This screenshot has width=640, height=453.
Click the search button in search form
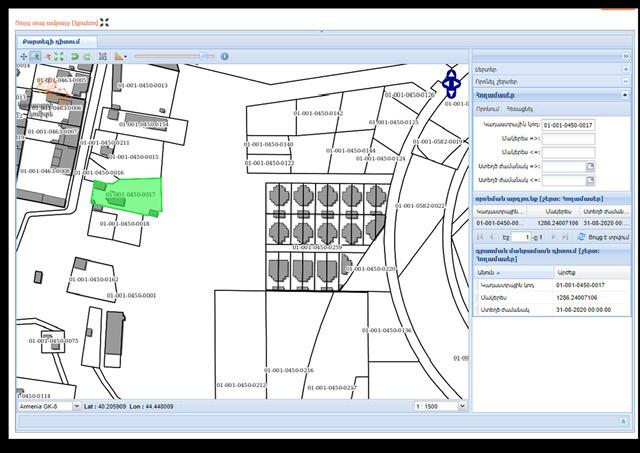(x=487, y=108)
